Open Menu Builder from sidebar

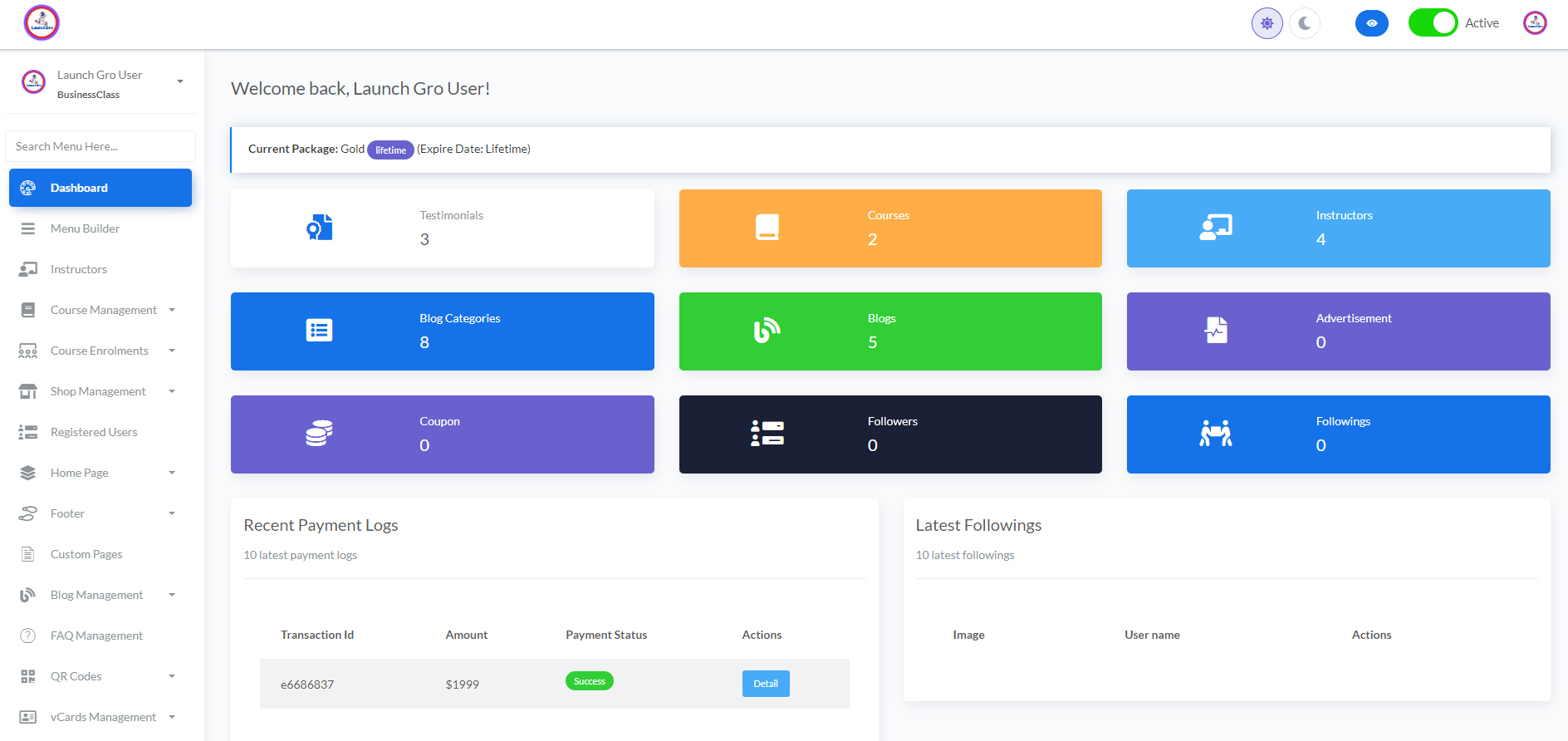(85, 228)
